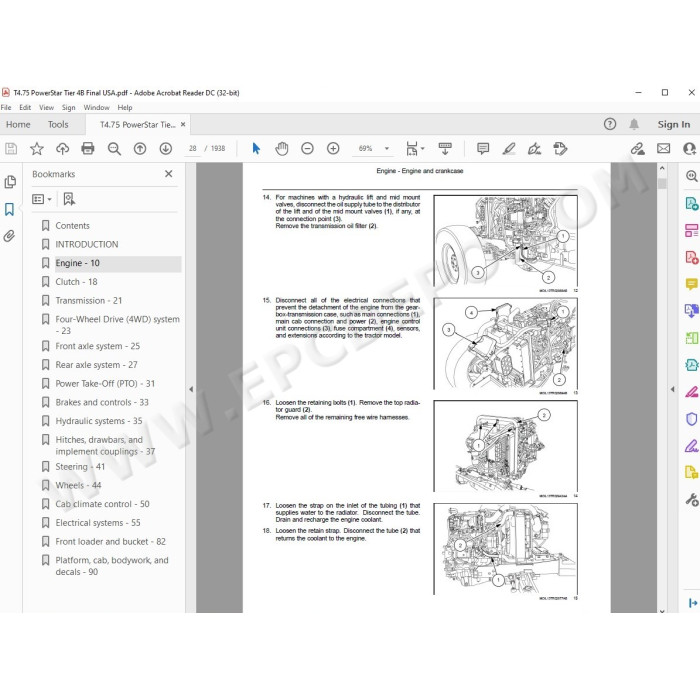Open the Sign document pen icon
Screen dimensions: 700x700
[534, 148]
